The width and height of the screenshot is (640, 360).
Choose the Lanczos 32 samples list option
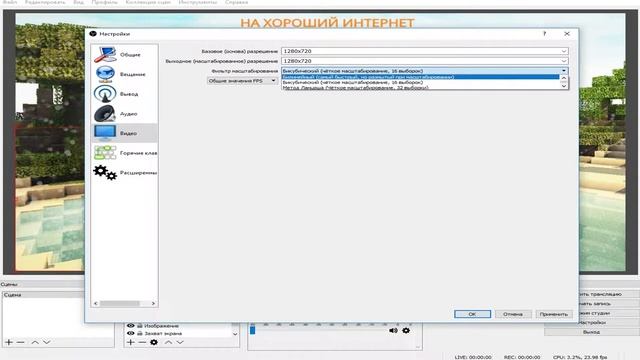420,87
